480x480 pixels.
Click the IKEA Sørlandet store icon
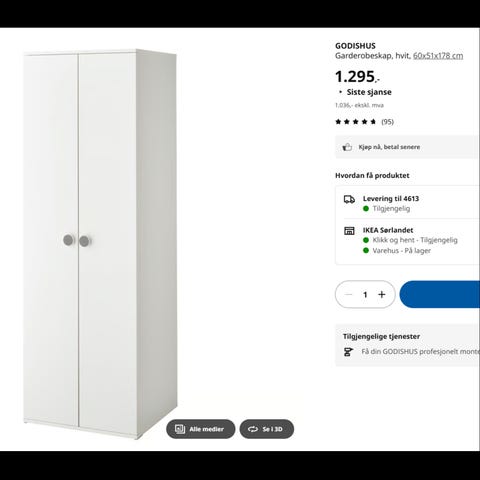click(x=349, y=231)
